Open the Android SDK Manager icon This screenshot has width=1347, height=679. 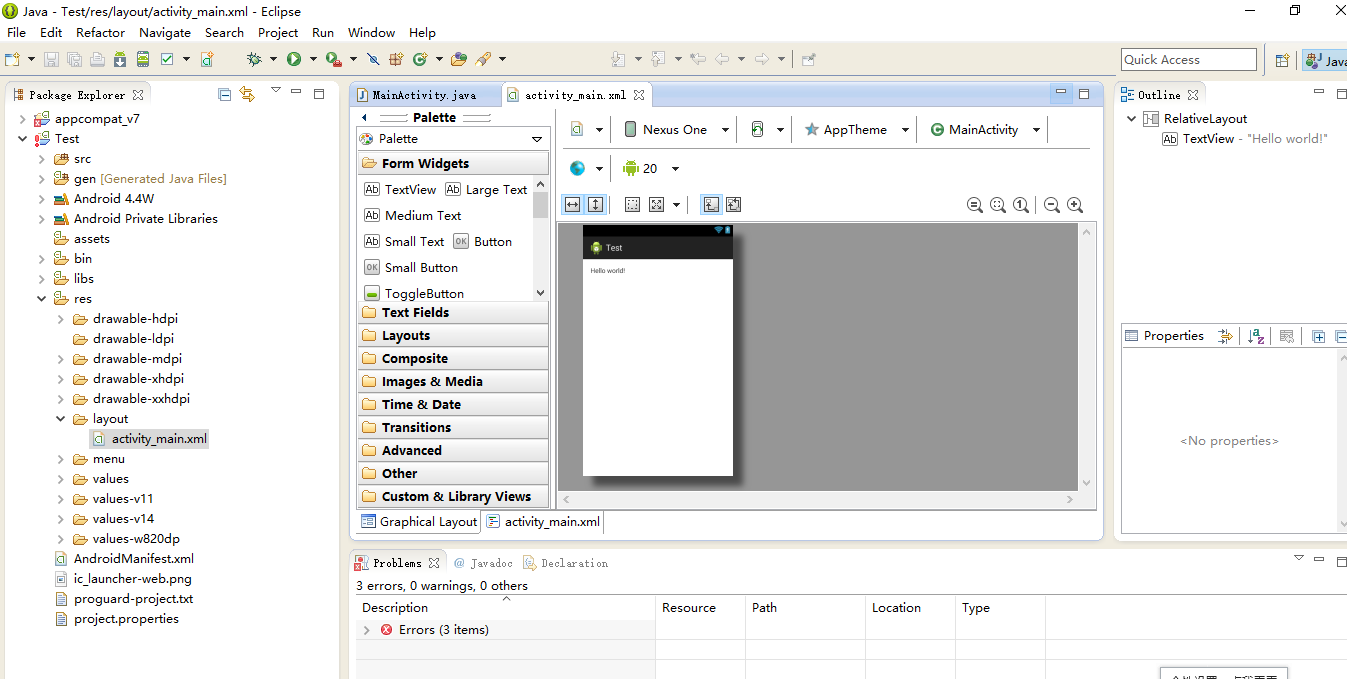(x=120, y=59)
